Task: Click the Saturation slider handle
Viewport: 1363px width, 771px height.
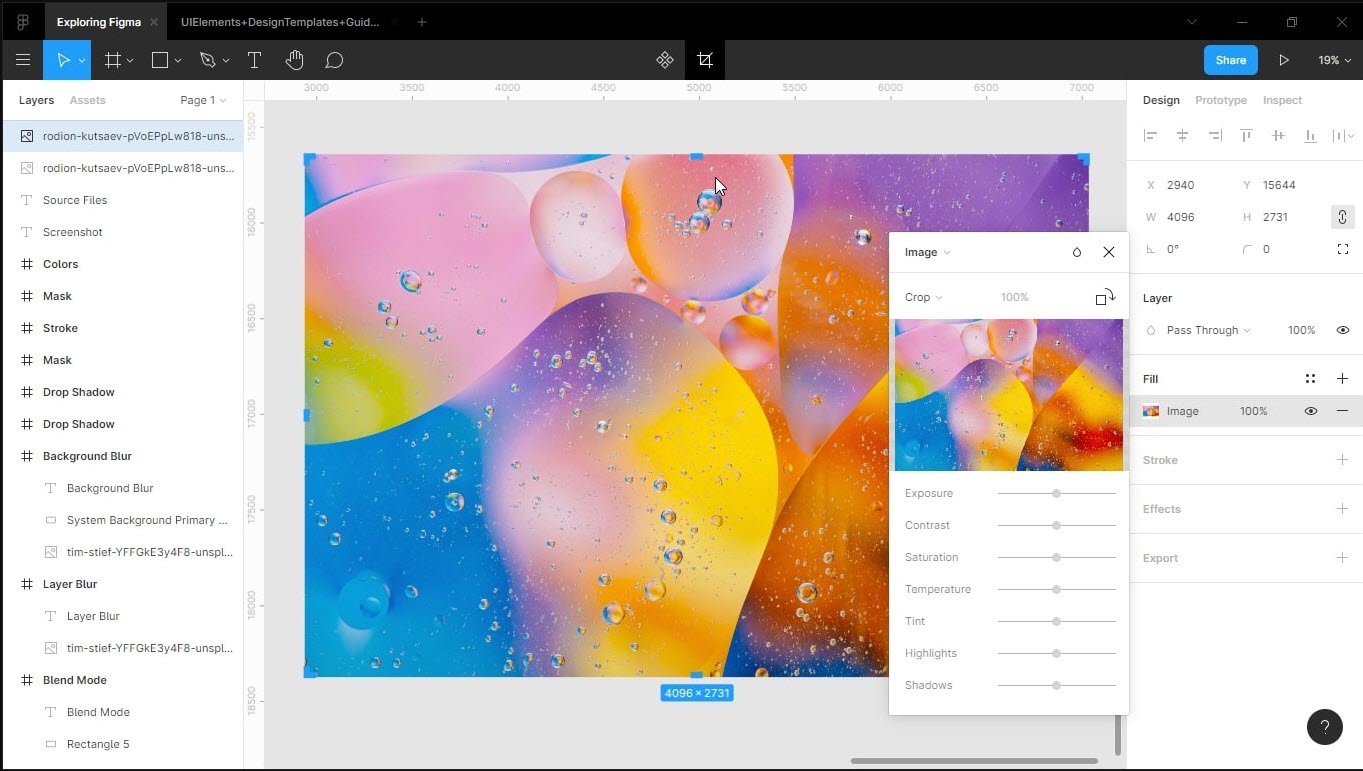Action: point(1056,557)
